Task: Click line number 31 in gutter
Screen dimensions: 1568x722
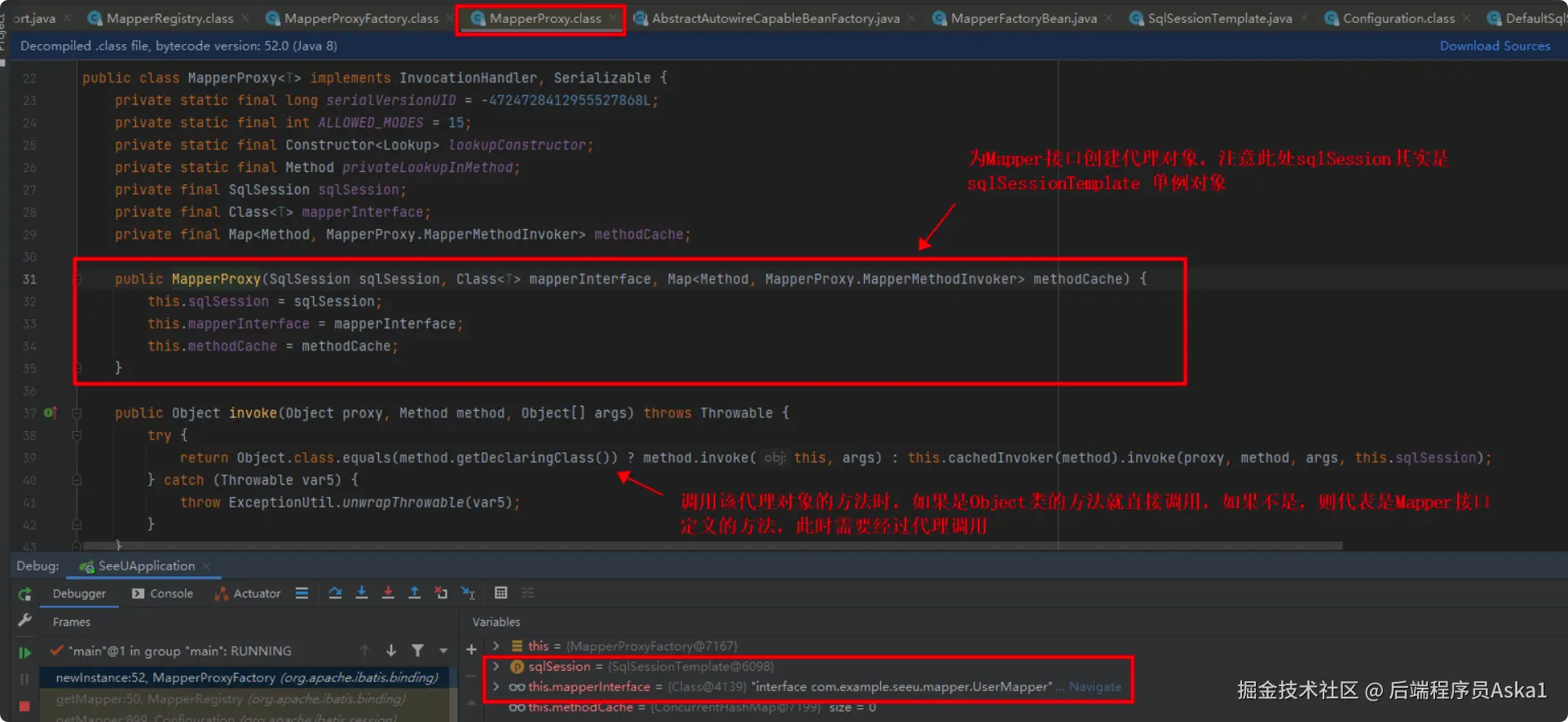Action: pos(29,279)
